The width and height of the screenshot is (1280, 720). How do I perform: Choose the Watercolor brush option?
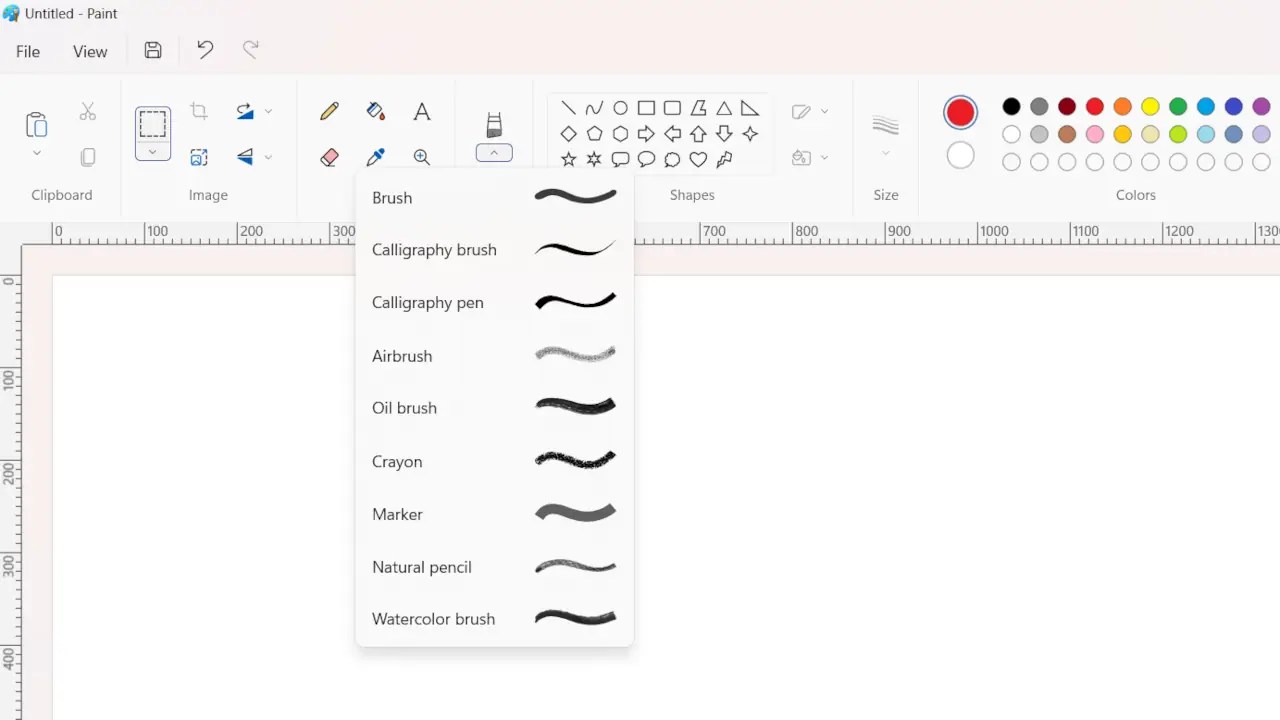click(x=494, y=618)
